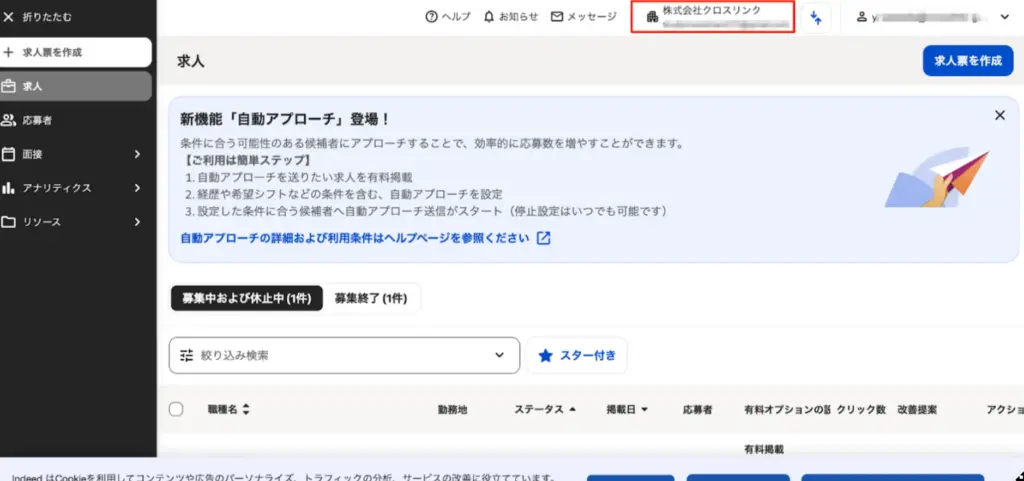
Task: Expand the アナリティクス sidebar submenu
Action: (x=137, y=188)
